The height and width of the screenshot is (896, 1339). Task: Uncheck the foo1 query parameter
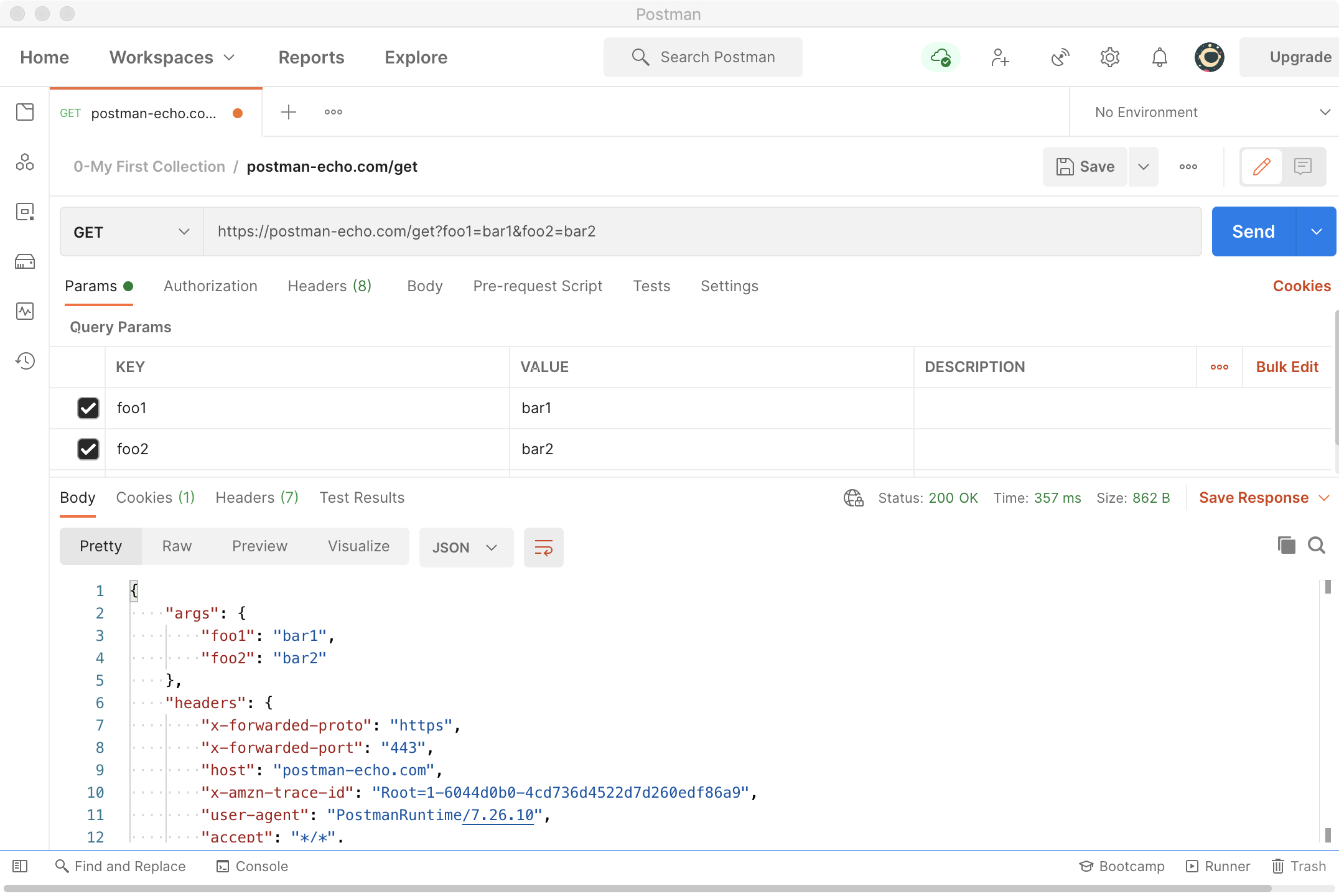pyautogui.click(x=88, y=408)
